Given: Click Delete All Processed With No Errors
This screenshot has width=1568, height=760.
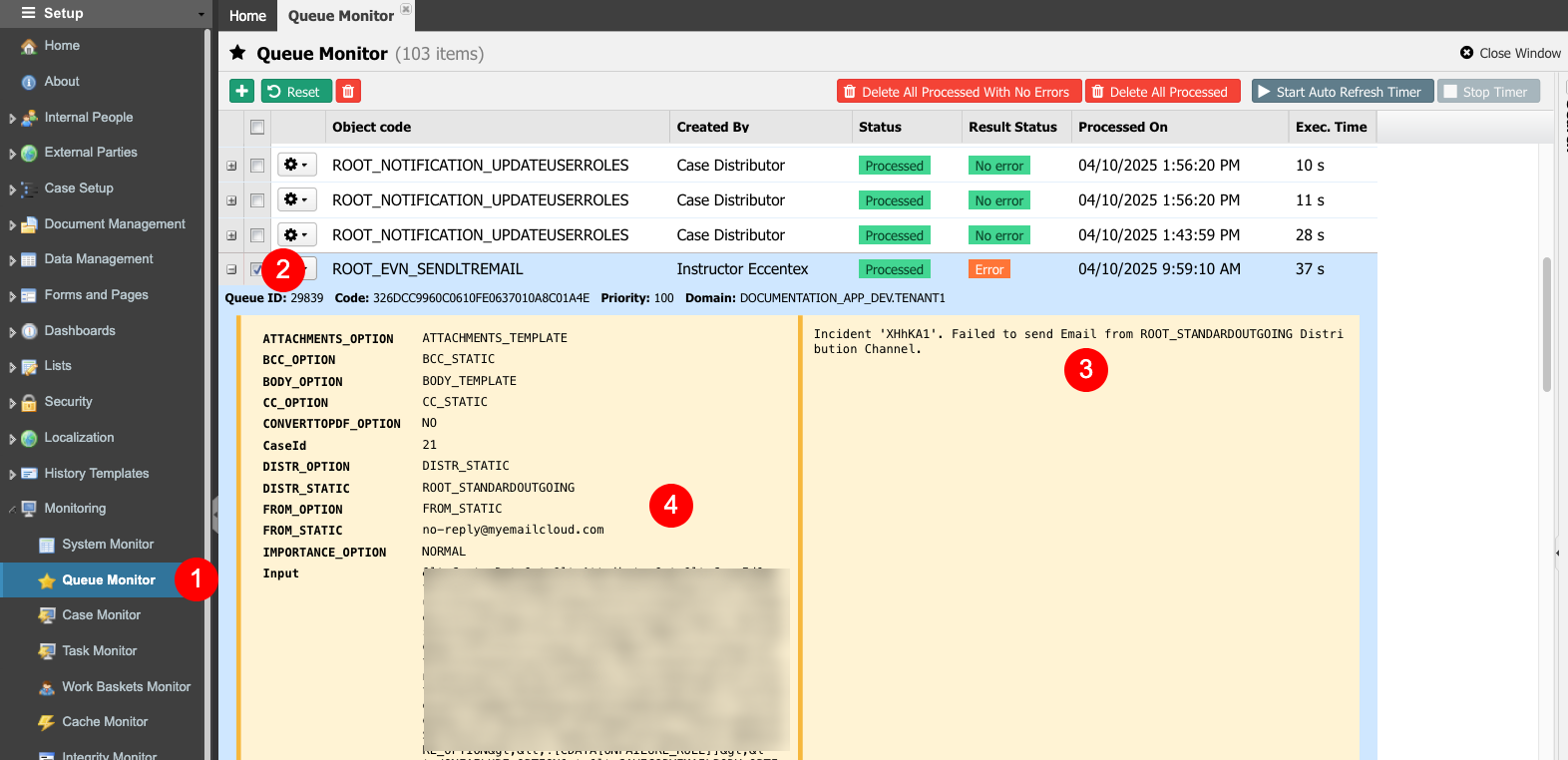Looking at the screenshot, I should pyautogui.click(x=959, y=91).
